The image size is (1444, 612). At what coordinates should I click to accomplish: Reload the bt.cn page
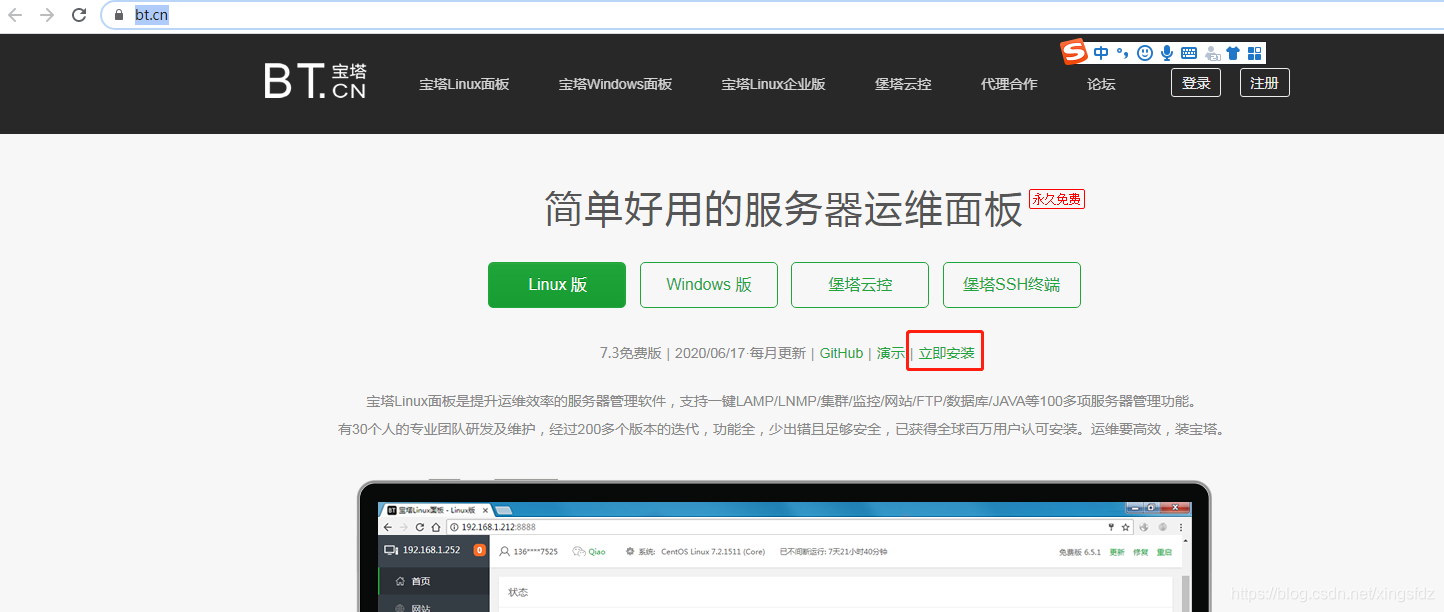[79, 15]
